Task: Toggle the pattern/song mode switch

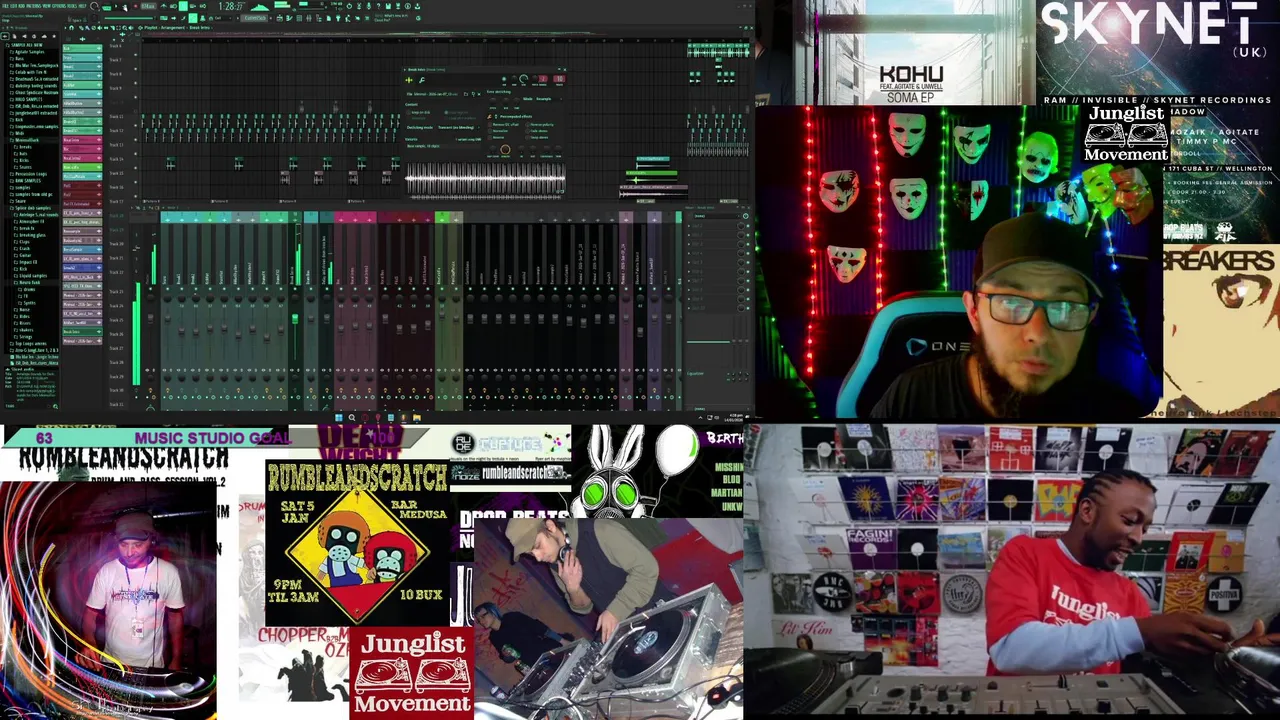Action: pos(106,7)
